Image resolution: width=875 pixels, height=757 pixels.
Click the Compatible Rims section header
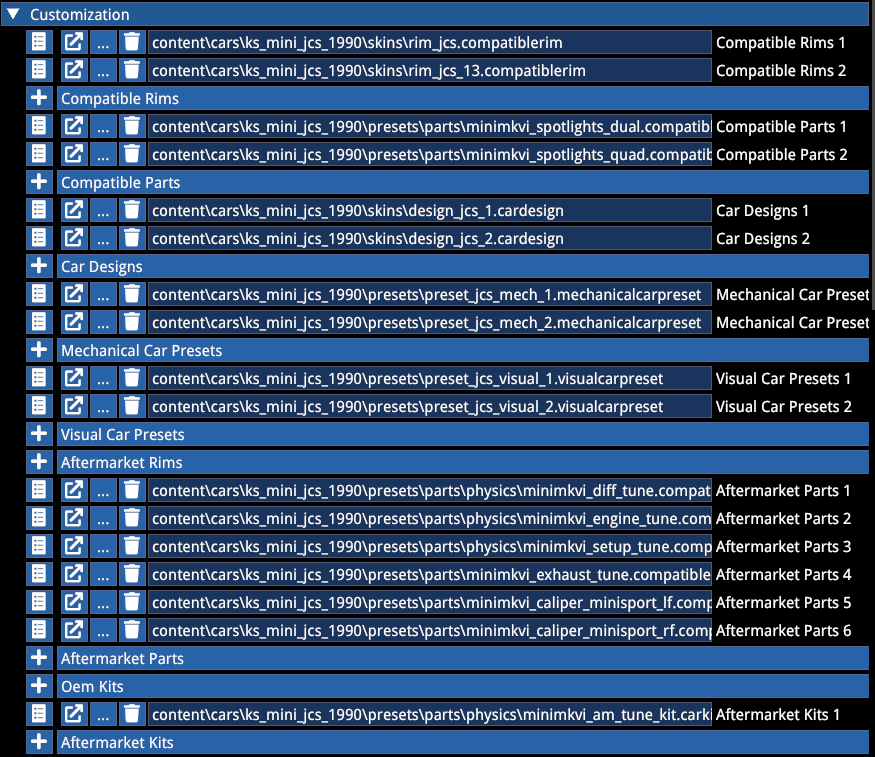point(463,98)
